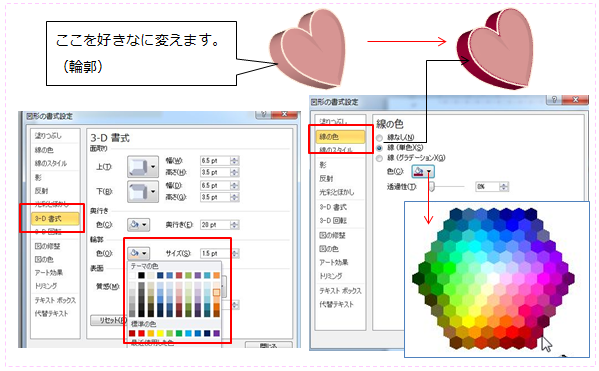Select 光彩とぼかし in 線の色 dialog sidebar
Viewport: 599px width, 371px height.
(x=337, y=192)
